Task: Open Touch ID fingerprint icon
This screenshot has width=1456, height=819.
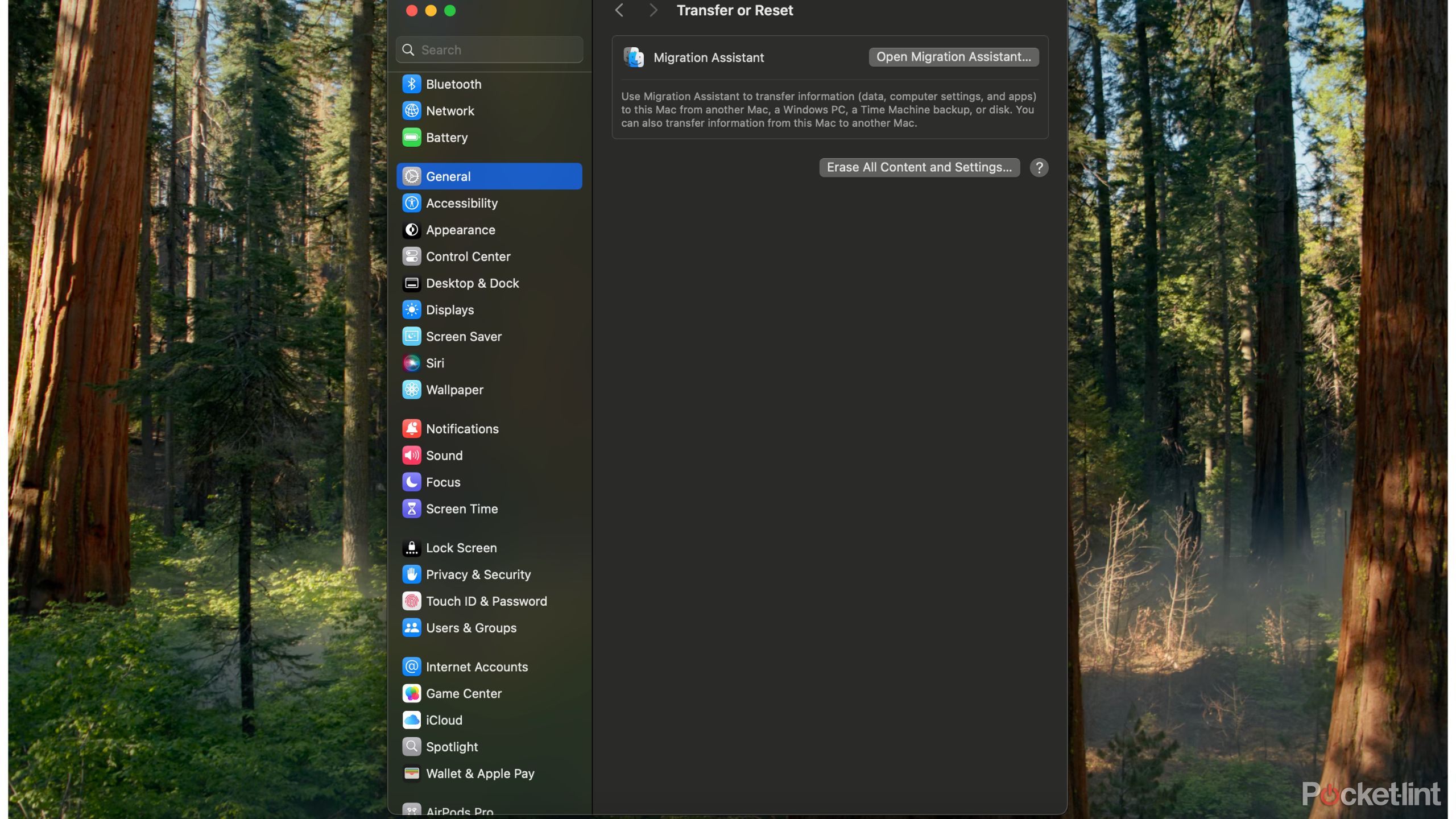Action: click(412, 601)
